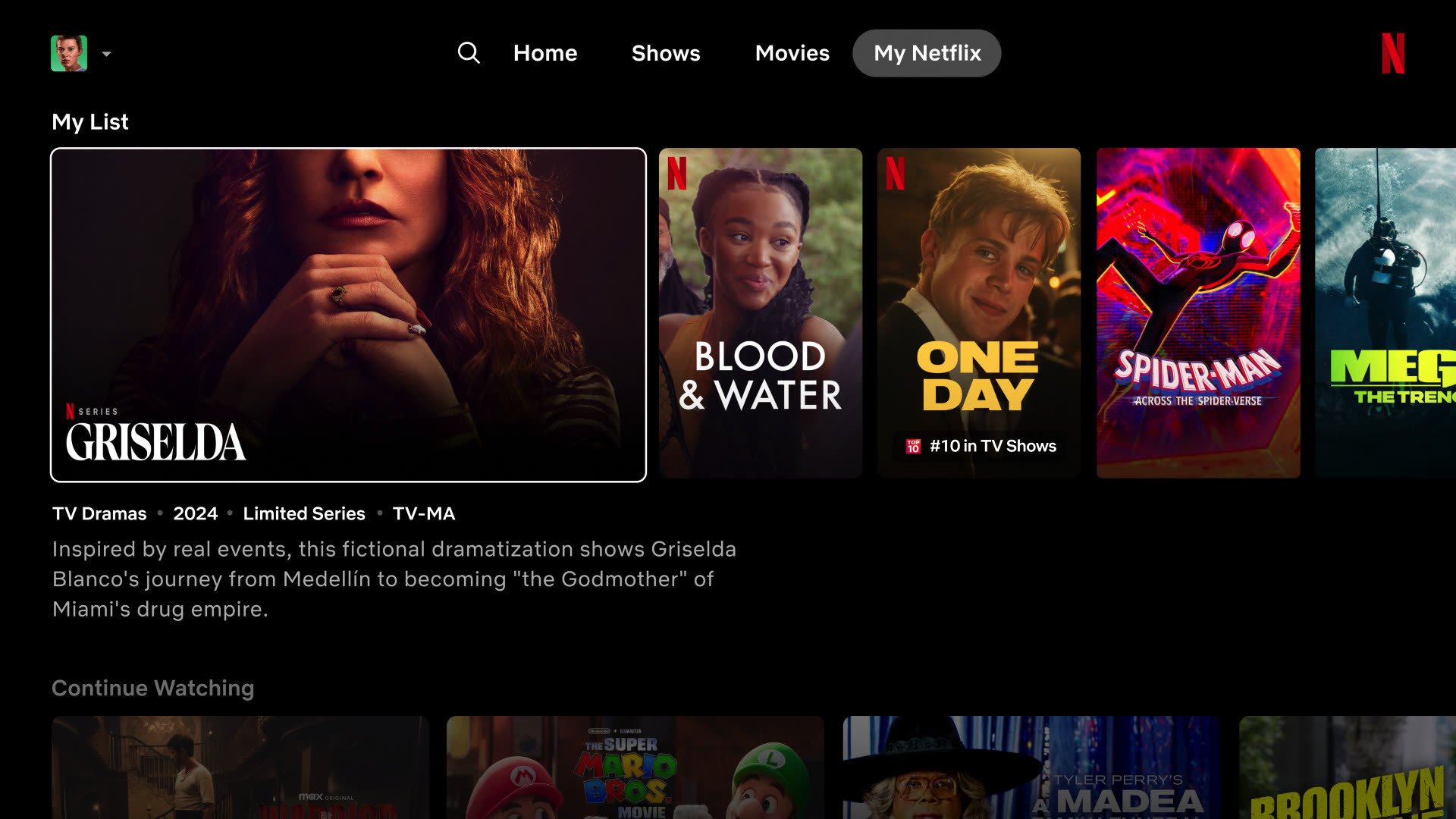This screenshot has width=1456, height=819.
Task: Resume The Super Mario Bros. Movie
Action: point(635,767)
